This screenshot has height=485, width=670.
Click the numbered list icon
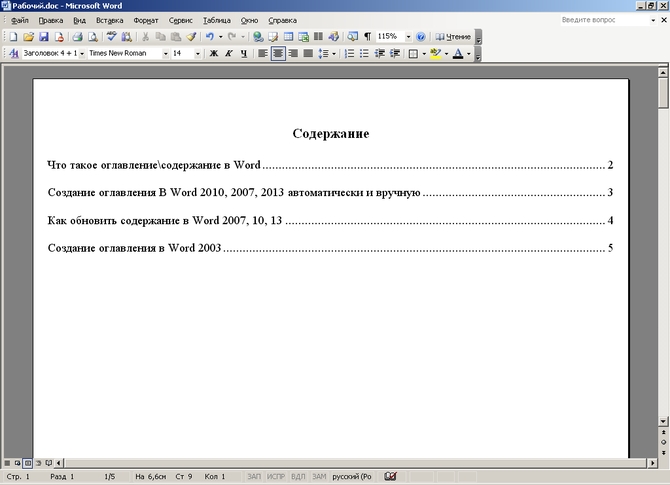[349, 54]
